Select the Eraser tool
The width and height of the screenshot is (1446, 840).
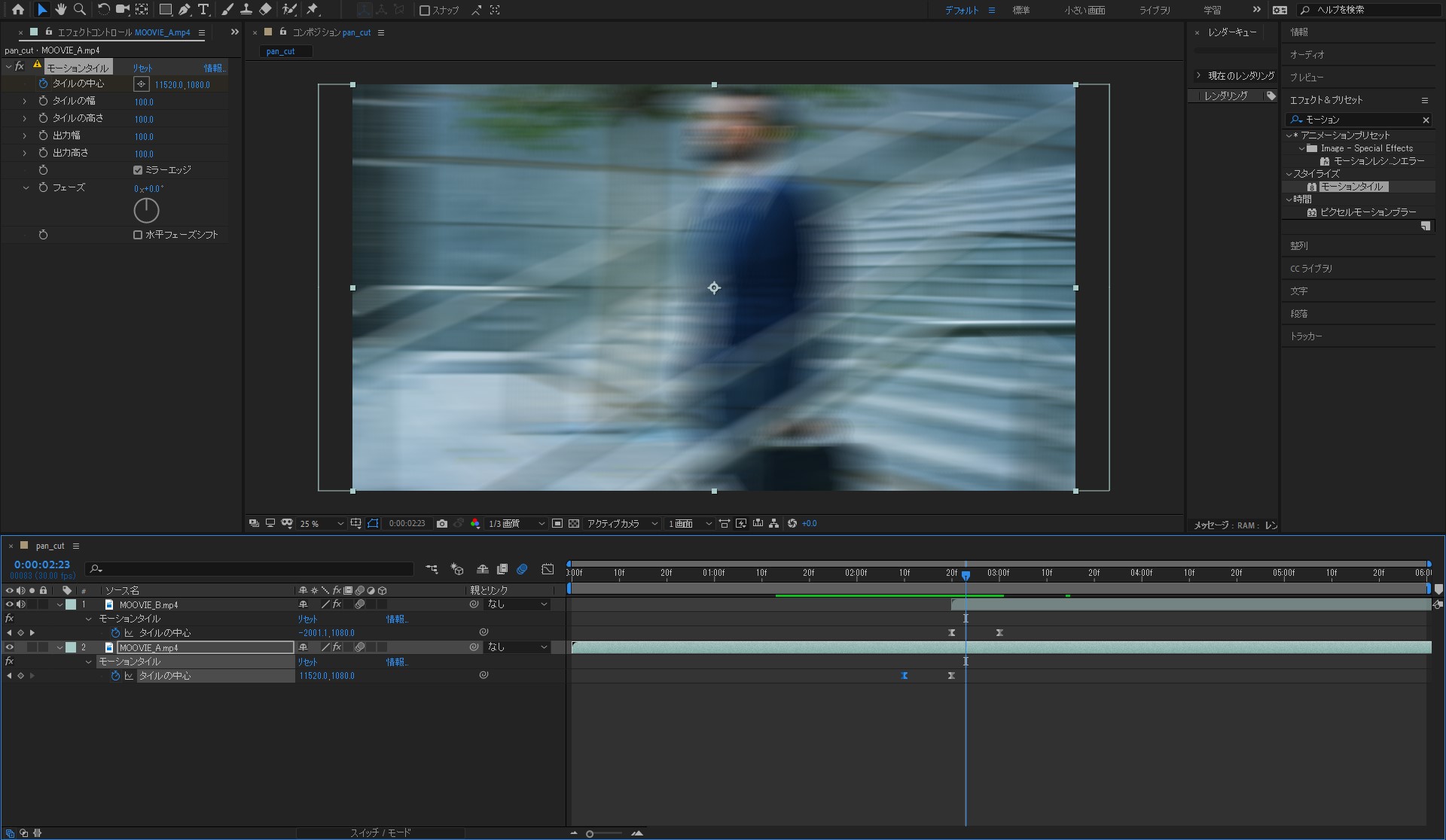[x=265, y=10]
